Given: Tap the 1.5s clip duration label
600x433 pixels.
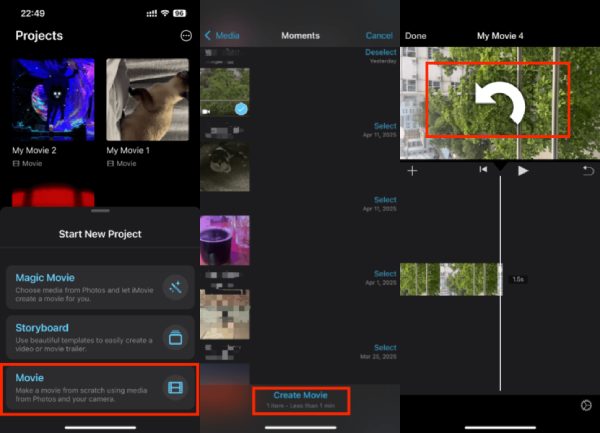Looking at the screenshot, I should [518, 279].
